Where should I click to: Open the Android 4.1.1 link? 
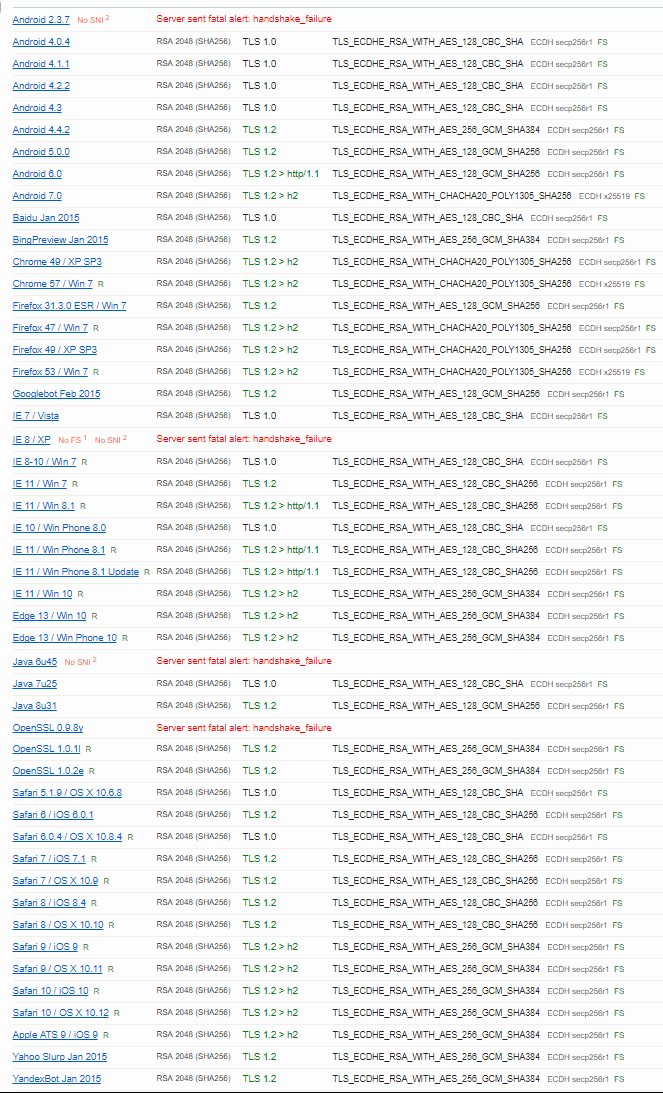click(x=41, y=63)
